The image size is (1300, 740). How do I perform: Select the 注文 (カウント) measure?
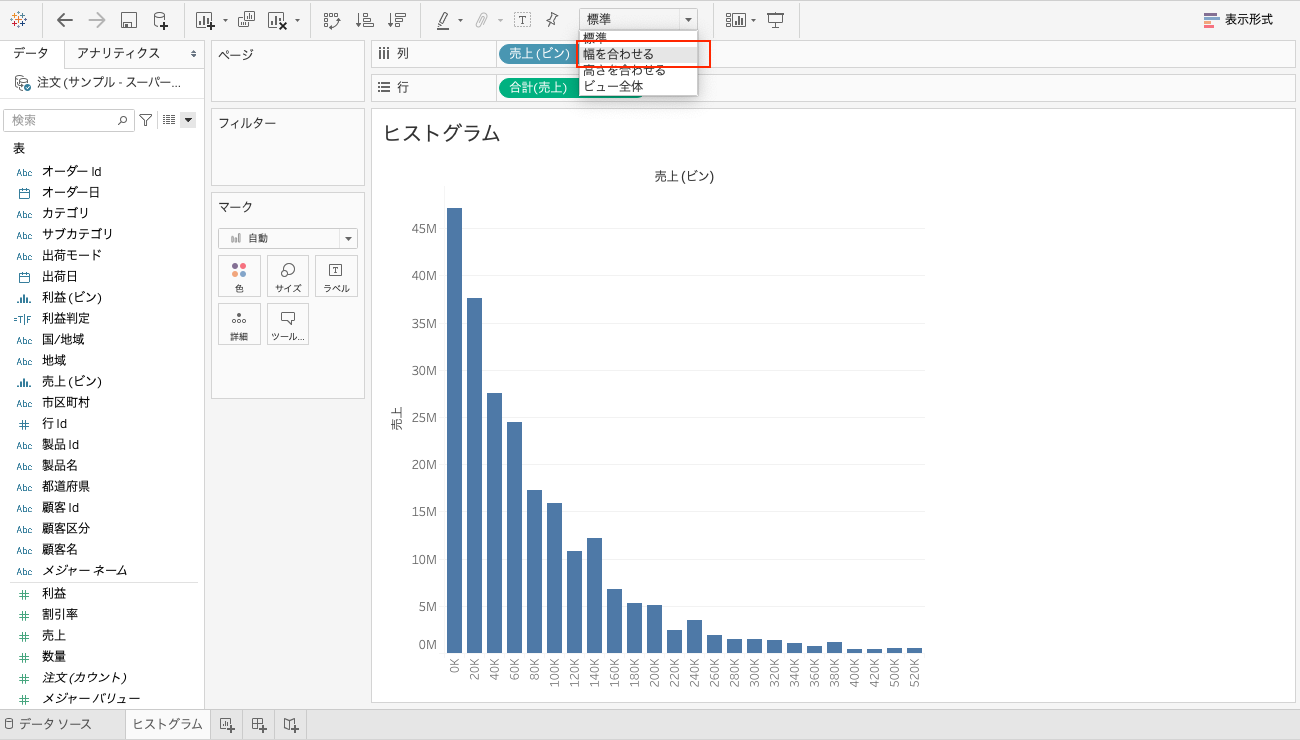(84, 677)
